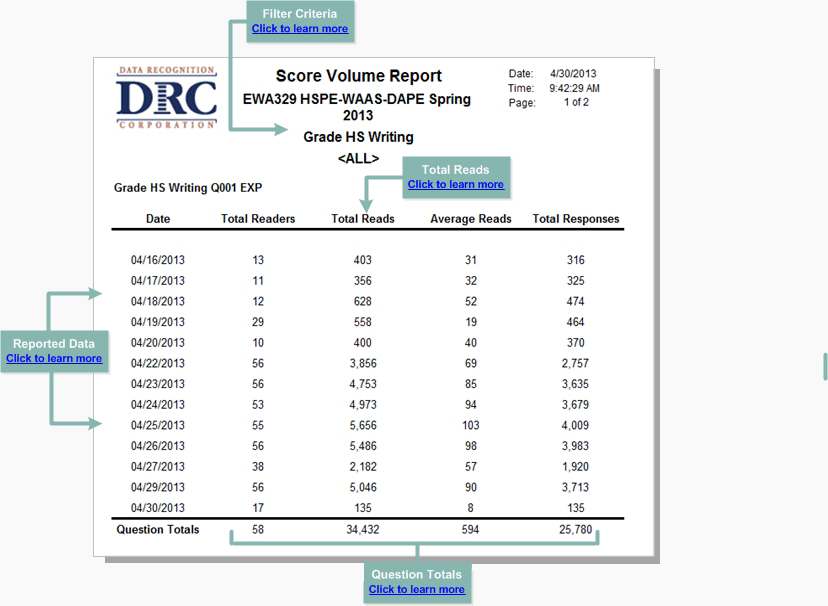Click the 34,432 total reads value
828x606 pixels.
coord(363,530)
